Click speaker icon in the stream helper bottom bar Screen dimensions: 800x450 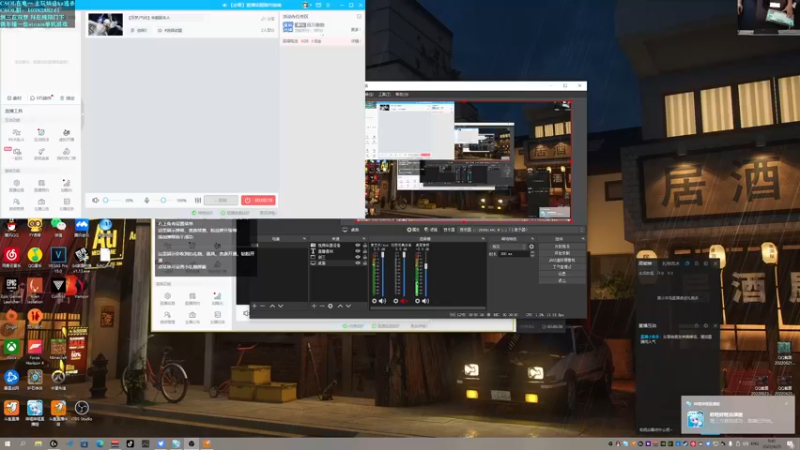click(95, 200)
